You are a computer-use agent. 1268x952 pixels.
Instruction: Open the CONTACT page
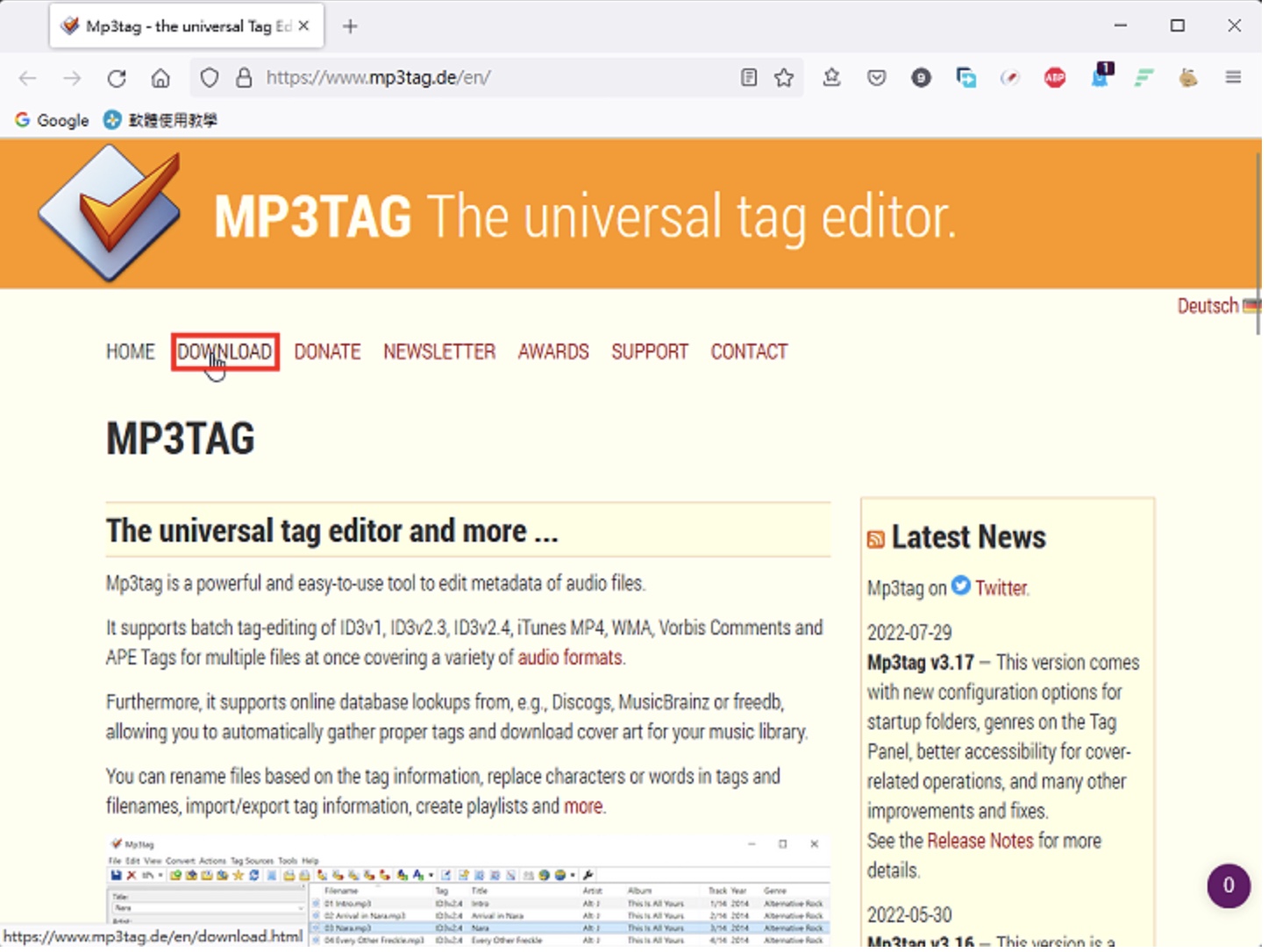click(752, 353)
